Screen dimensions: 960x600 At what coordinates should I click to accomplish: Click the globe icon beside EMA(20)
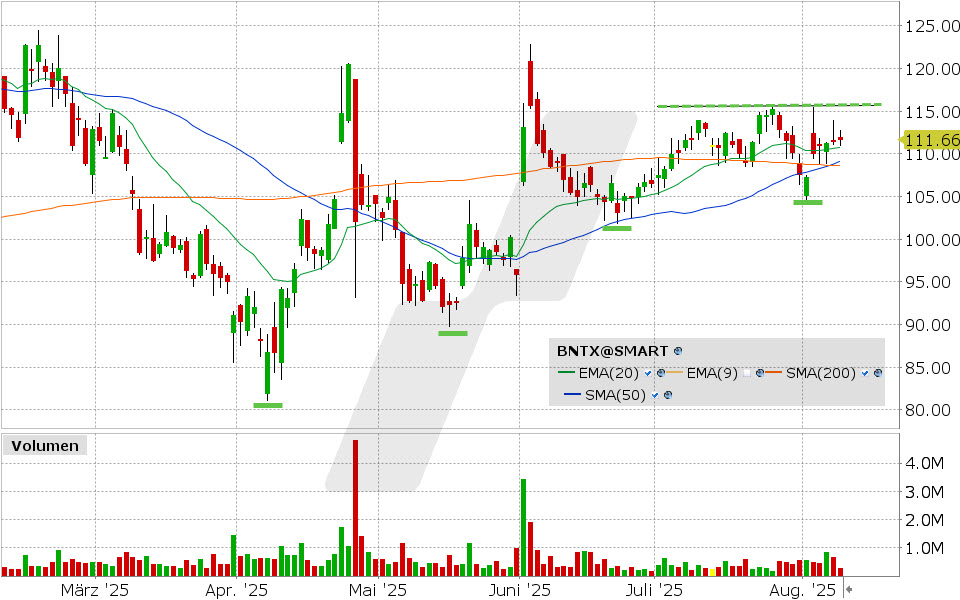pyautogui.click(x=661, y=373)
